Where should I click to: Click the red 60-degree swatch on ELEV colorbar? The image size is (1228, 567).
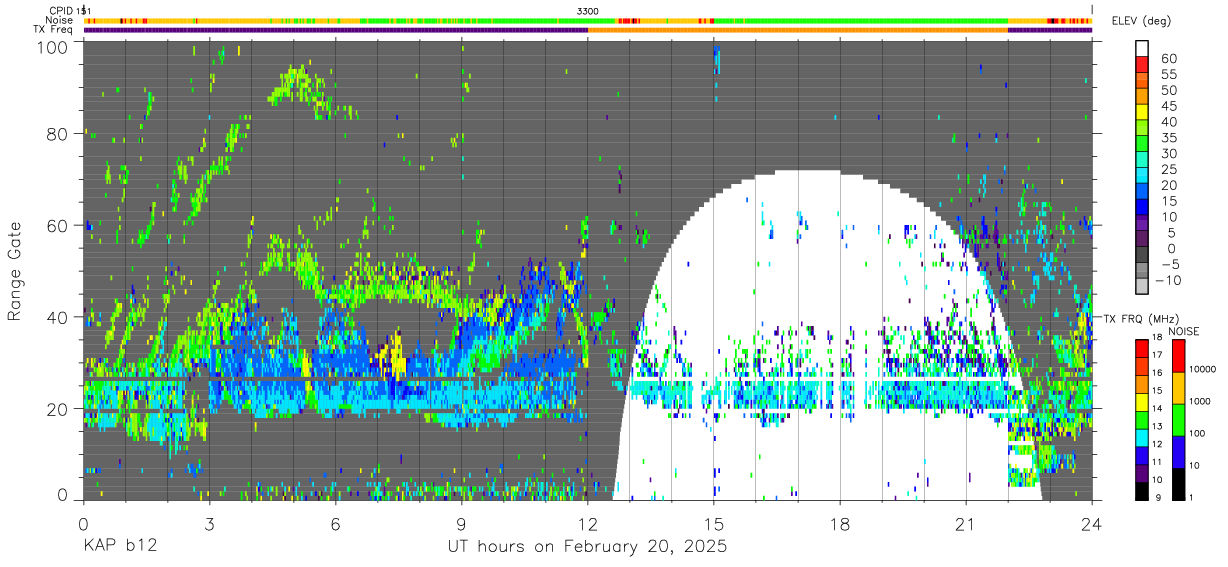1142,64
